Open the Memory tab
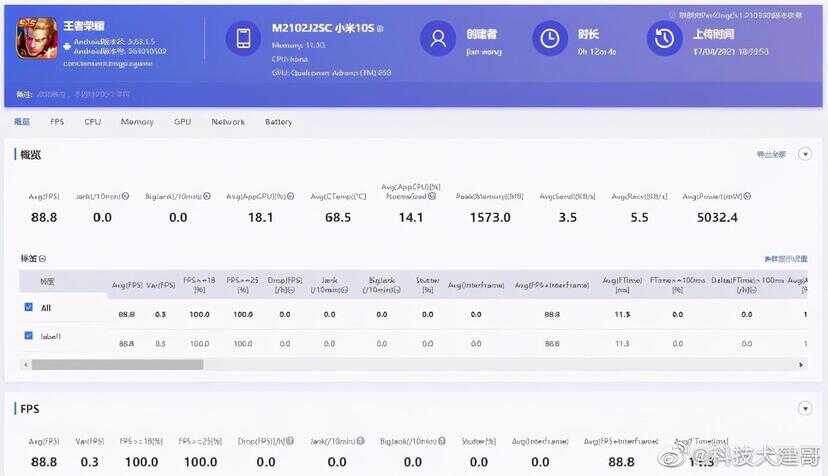The height and width of the screenshot is (476, 828). point(137,122)
